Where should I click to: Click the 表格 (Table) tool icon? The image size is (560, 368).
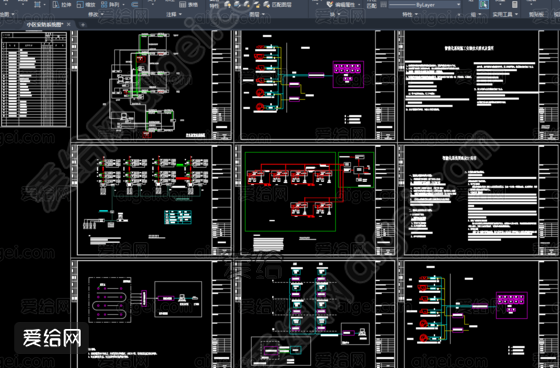click(182, 5)
